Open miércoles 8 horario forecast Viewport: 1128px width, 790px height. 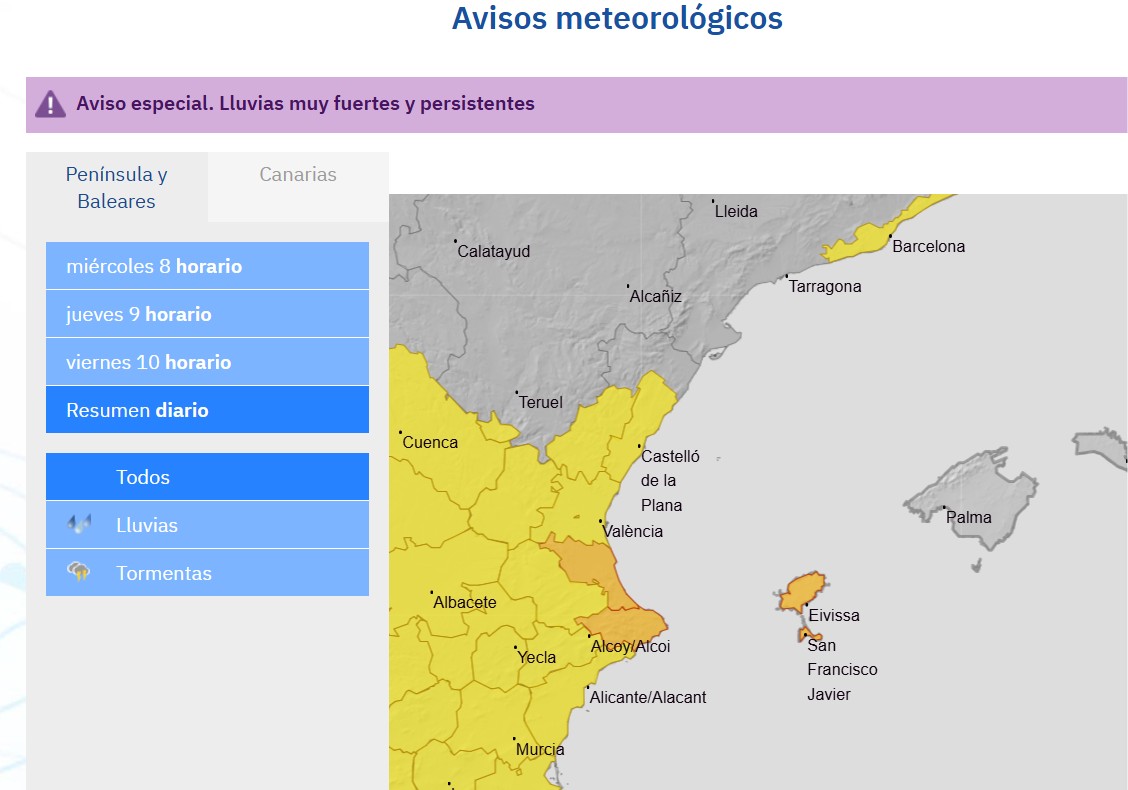point(207,266)
